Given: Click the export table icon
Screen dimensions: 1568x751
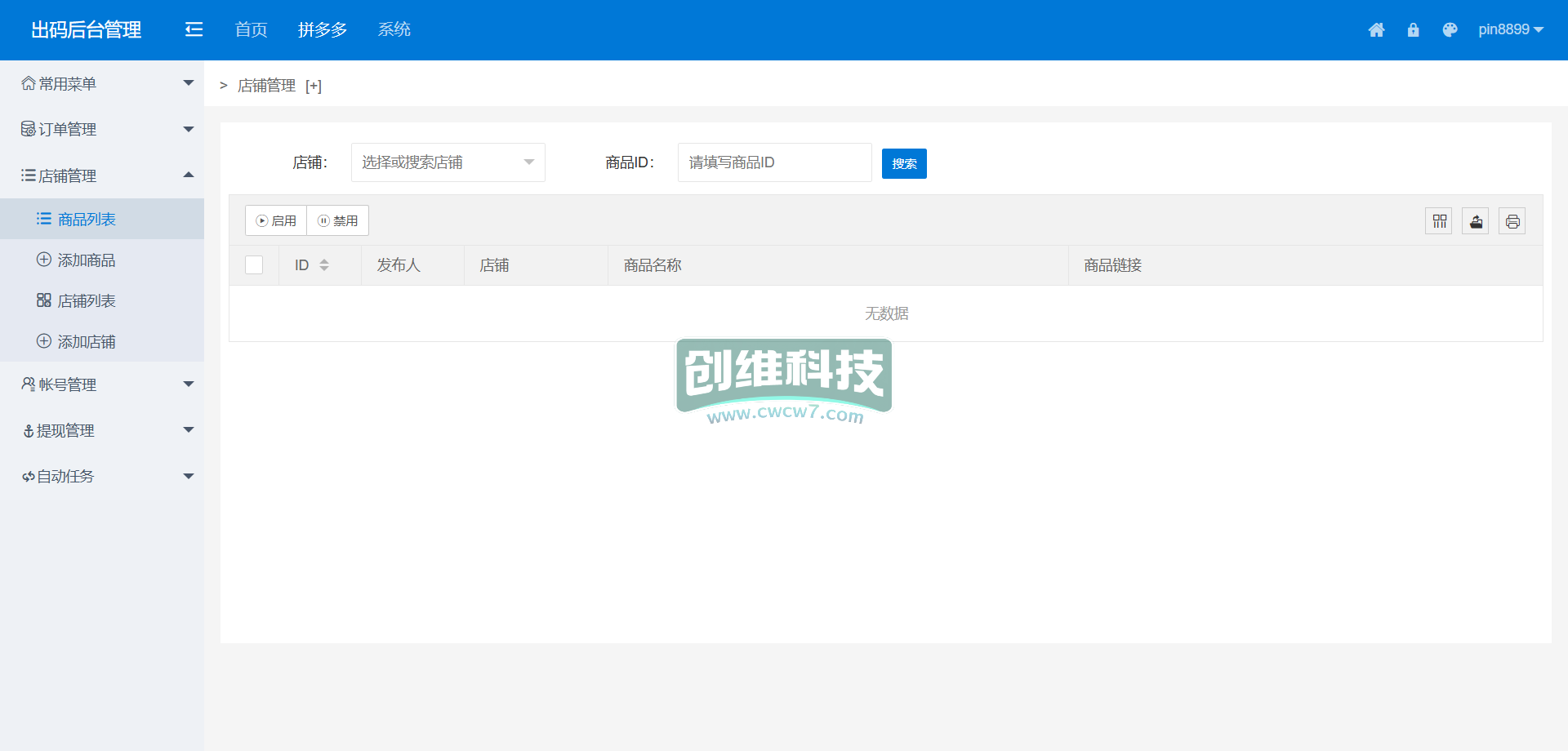Looking at the screenshot, I should pyautogui.click(x=1476, y=221).
